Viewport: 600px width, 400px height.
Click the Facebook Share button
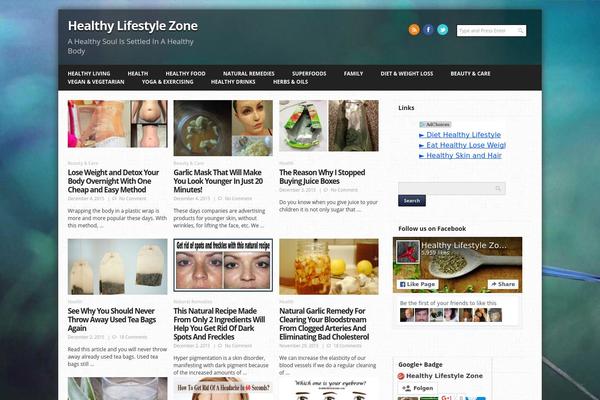[x=503, y=284]
